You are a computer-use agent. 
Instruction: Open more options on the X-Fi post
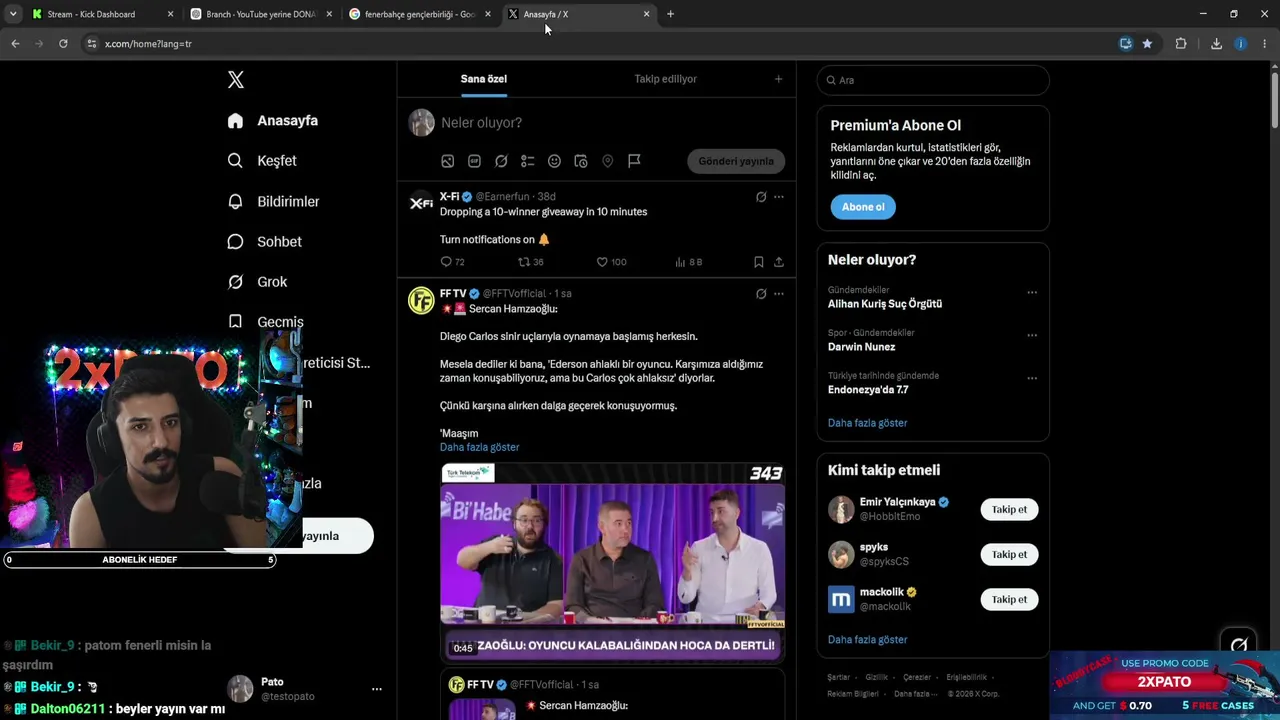coord(779,197)
